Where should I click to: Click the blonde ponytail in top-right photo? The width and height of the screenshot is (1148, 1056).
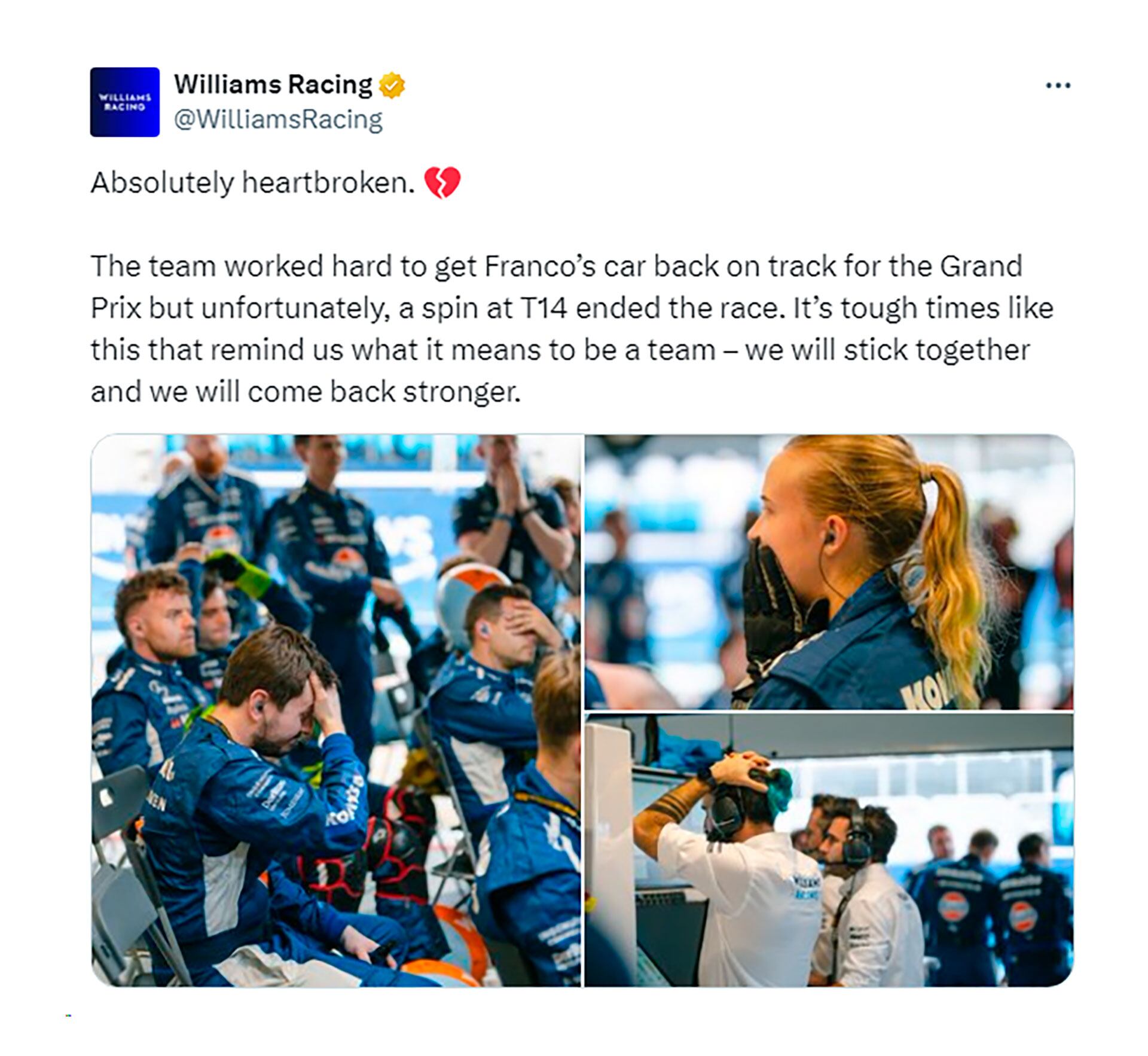tap(951, 556)
